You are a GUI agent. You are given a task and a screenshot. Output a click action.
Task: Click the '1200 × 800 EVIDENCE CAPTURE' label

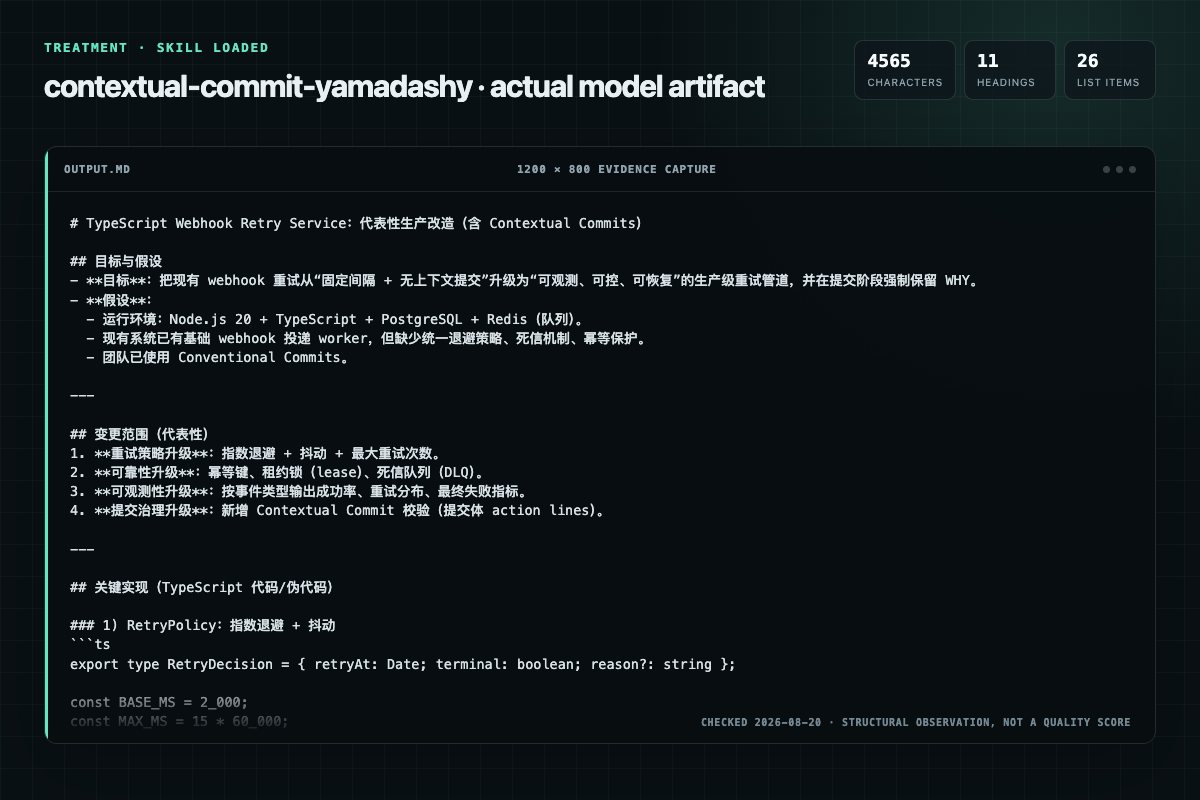(616, 169)
